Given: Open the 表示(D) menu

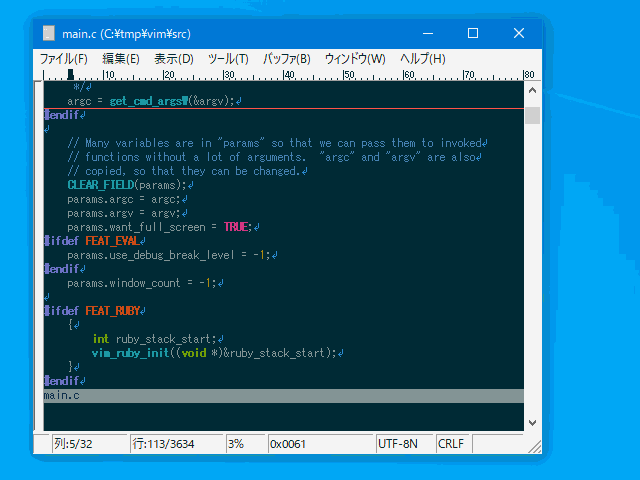Looking at the screenshot, I should pos(173,59).
